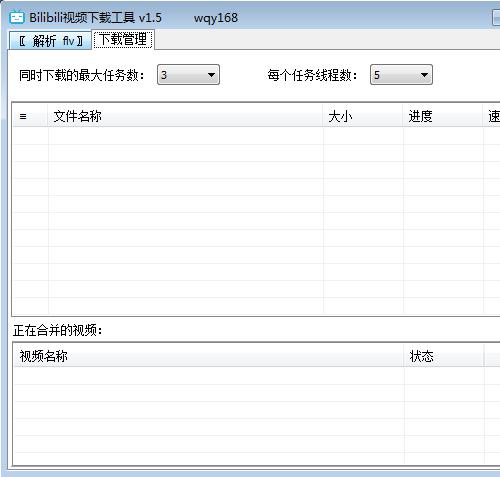
Task: Click the 大小 column header
Action: [363, 116]
